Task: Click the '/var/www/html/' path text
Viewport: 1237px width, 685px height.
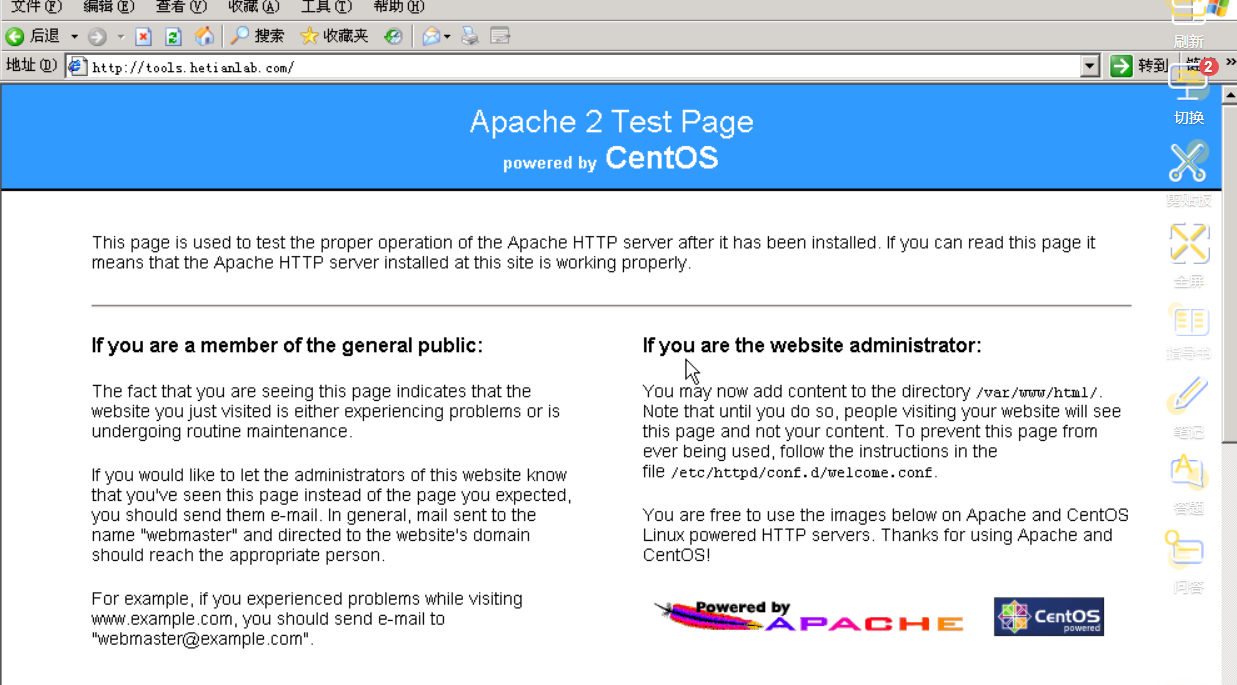Action: [1037, 393]
